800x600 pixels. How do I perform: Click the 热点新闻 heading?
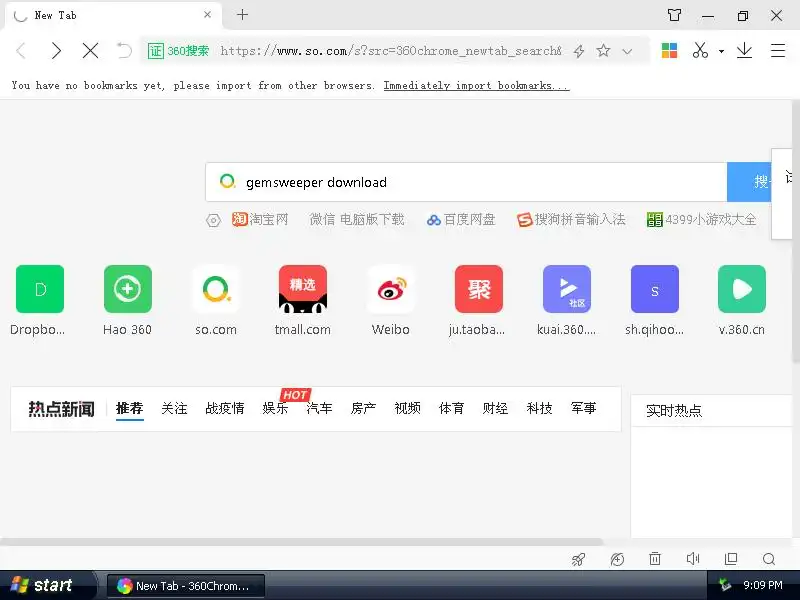click(61, 409)
